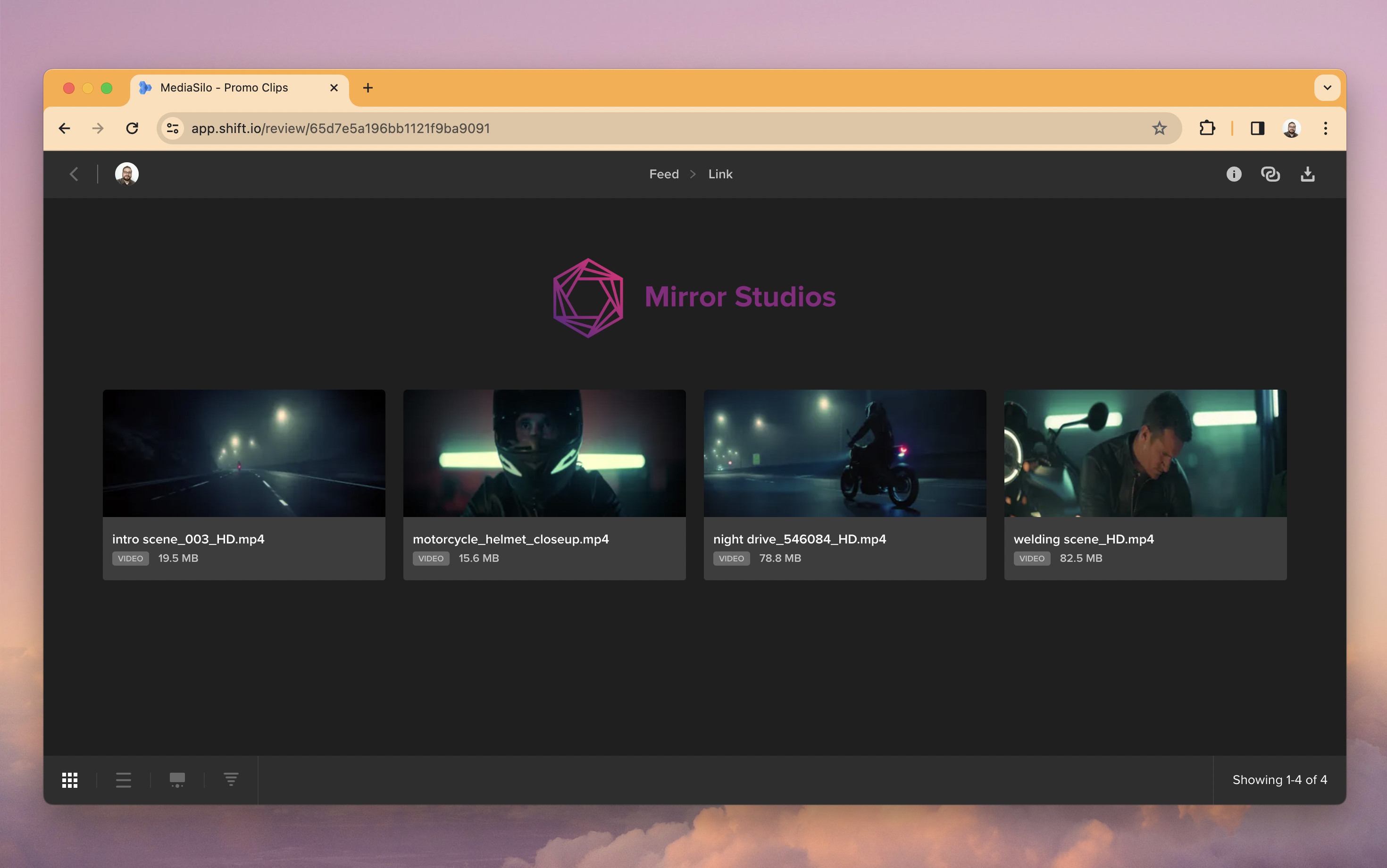Image resolution: width=1387 pixels, height=868 pixels.
Task: Click the Mirror Studios logo
Action: coord(694,297)
